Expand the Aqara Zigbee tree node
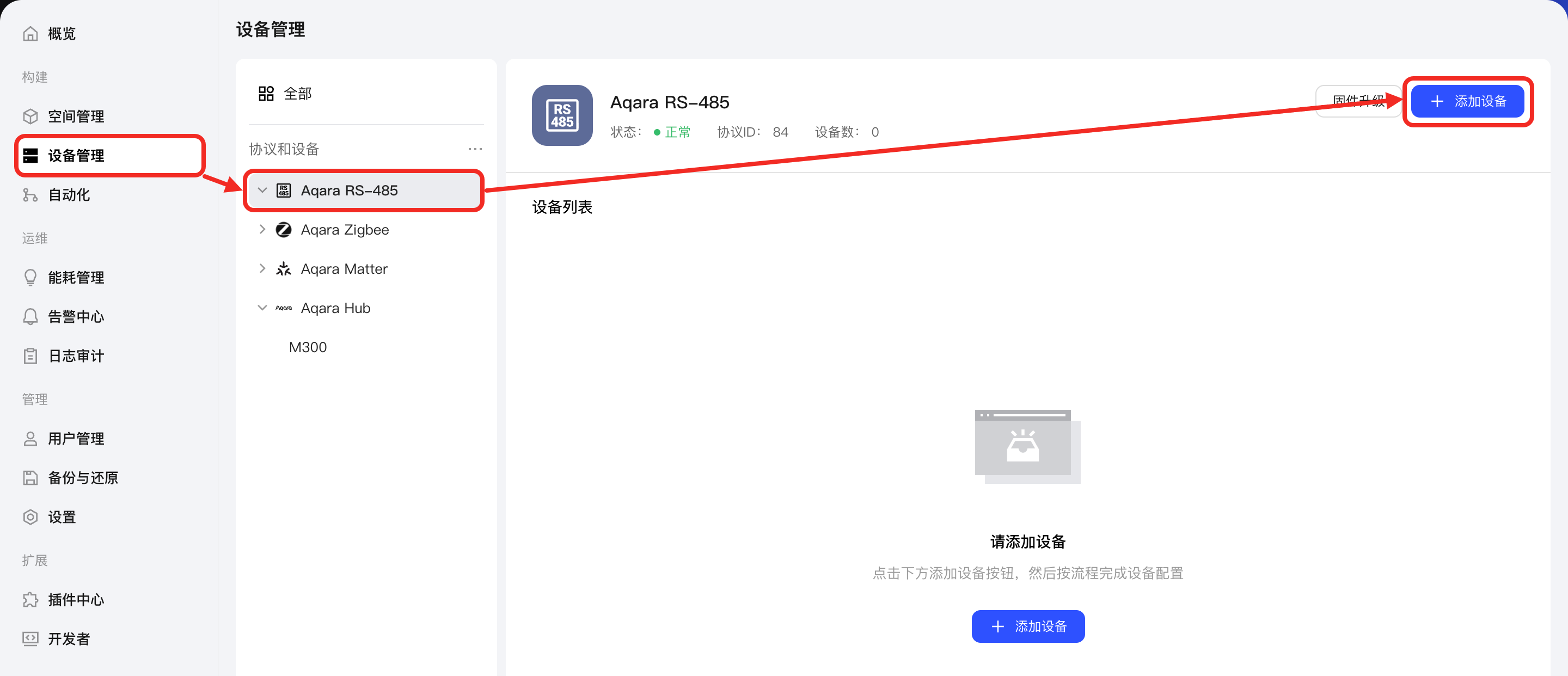Screen dimensions: 1568x676 tap(262, 229)
